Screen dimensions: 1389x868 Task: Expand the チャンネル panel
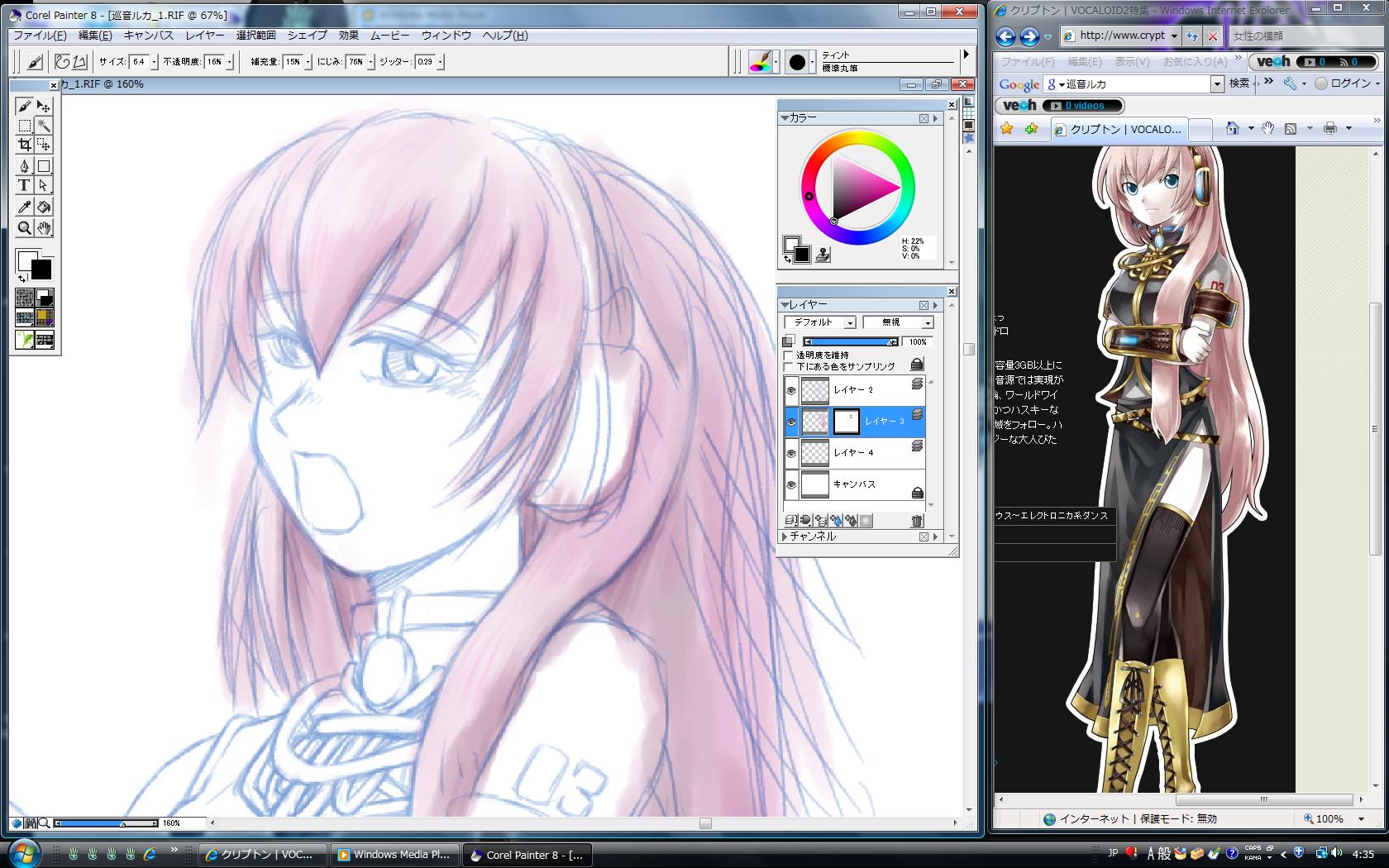click(785, 537)
